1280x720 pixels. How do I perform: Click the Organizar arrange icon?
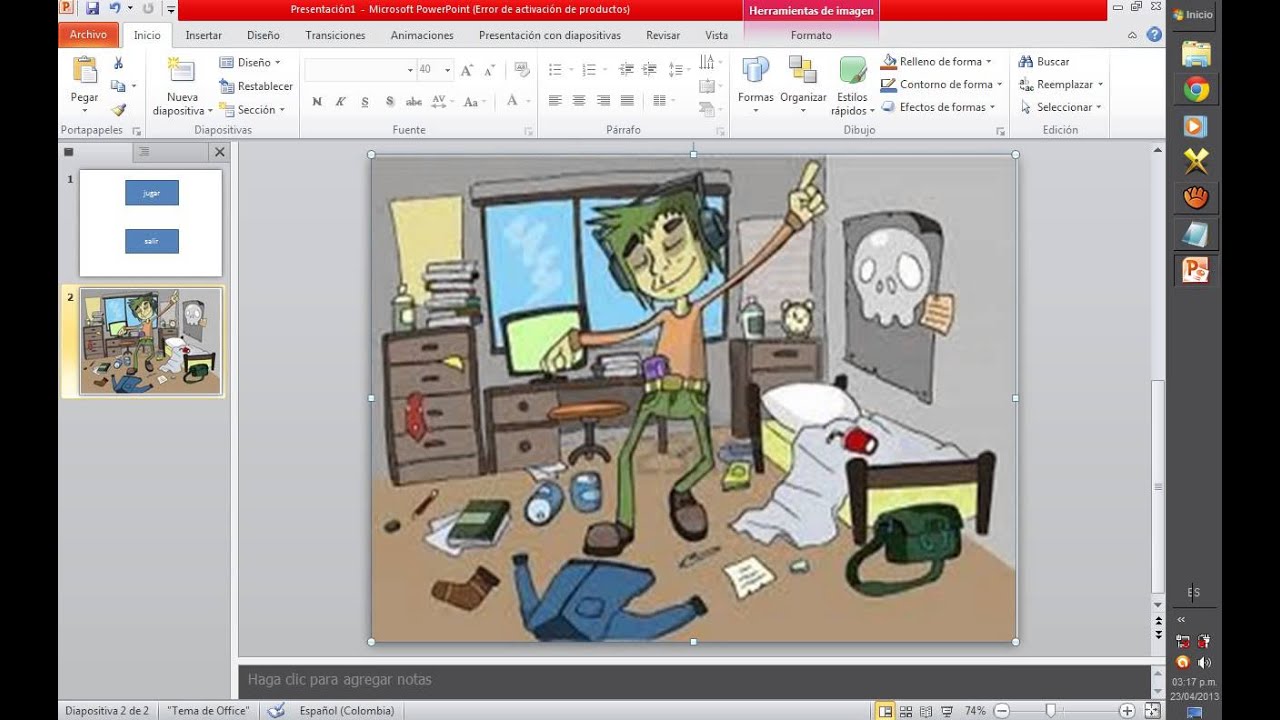pos(803,70)
